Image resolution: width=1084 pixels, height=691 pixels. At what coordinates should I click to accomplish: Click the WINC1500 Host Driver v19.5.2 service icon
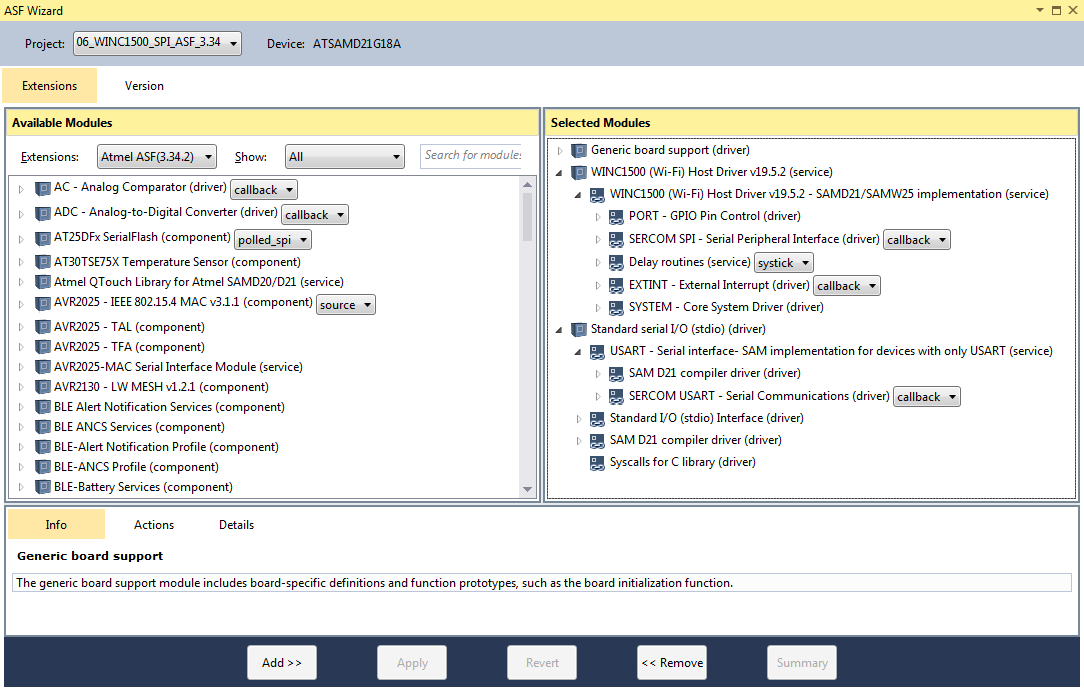[x=579, y=173]
